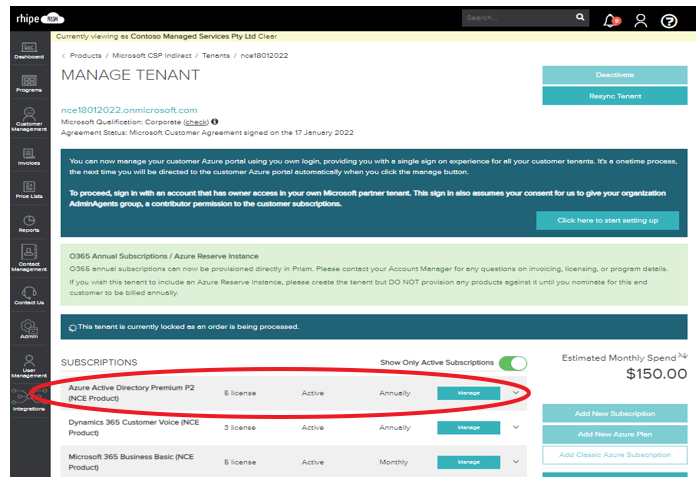Click Clear next to Contoso Managed Services
The width and height of the screenshot is (699, 490).
coord(267,37)
